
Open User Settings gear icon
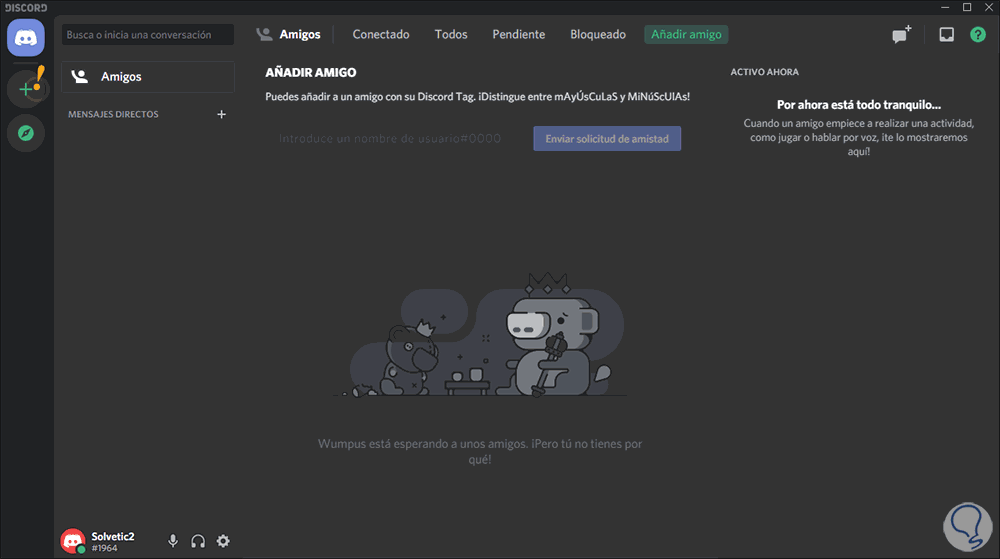[223, 541]
